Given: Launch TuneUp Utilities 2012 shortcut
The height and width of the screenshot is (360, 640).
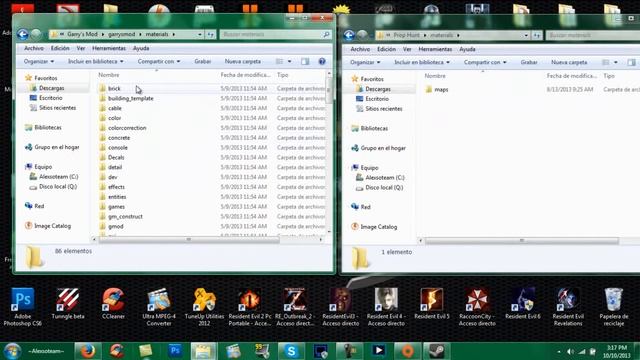Looking at the screenshot, I should click(x=204, y=306).
